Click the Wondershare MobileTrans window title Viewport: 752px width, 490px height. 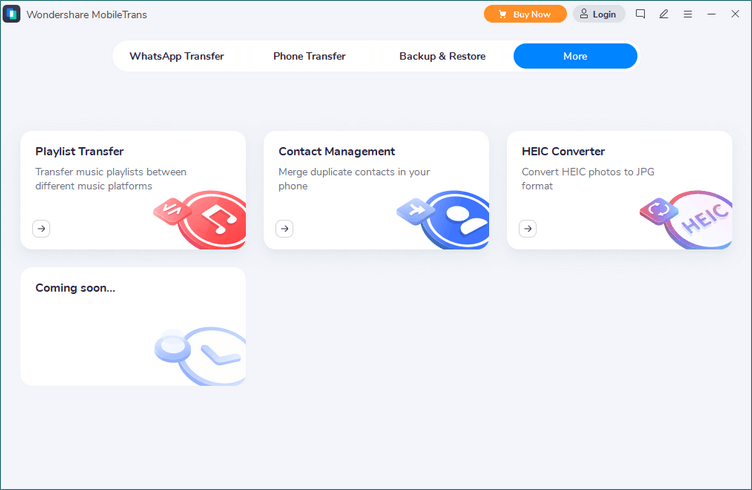click(87, 15)
